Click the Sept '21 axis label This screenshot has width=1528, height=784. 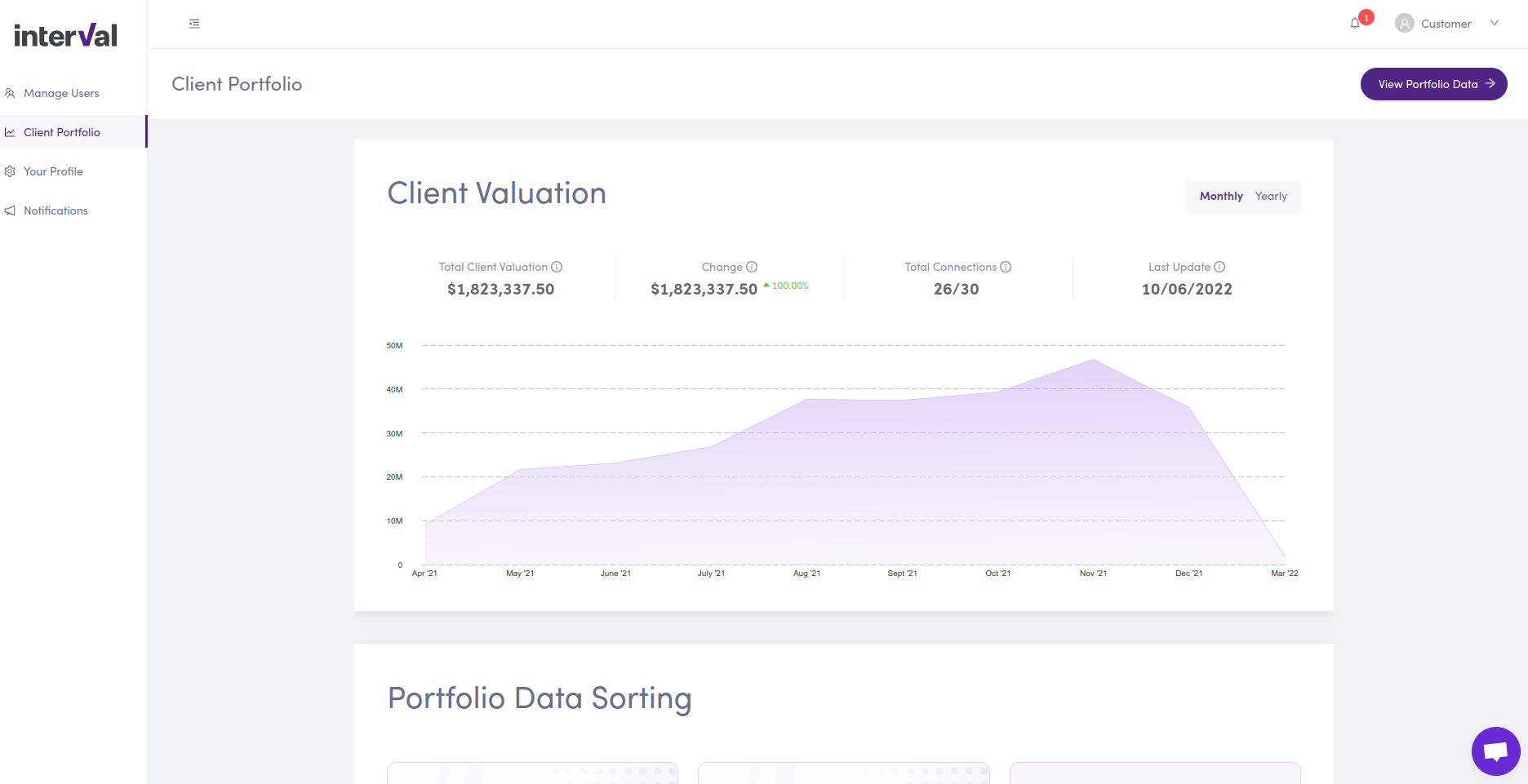[x=902, y=574]
